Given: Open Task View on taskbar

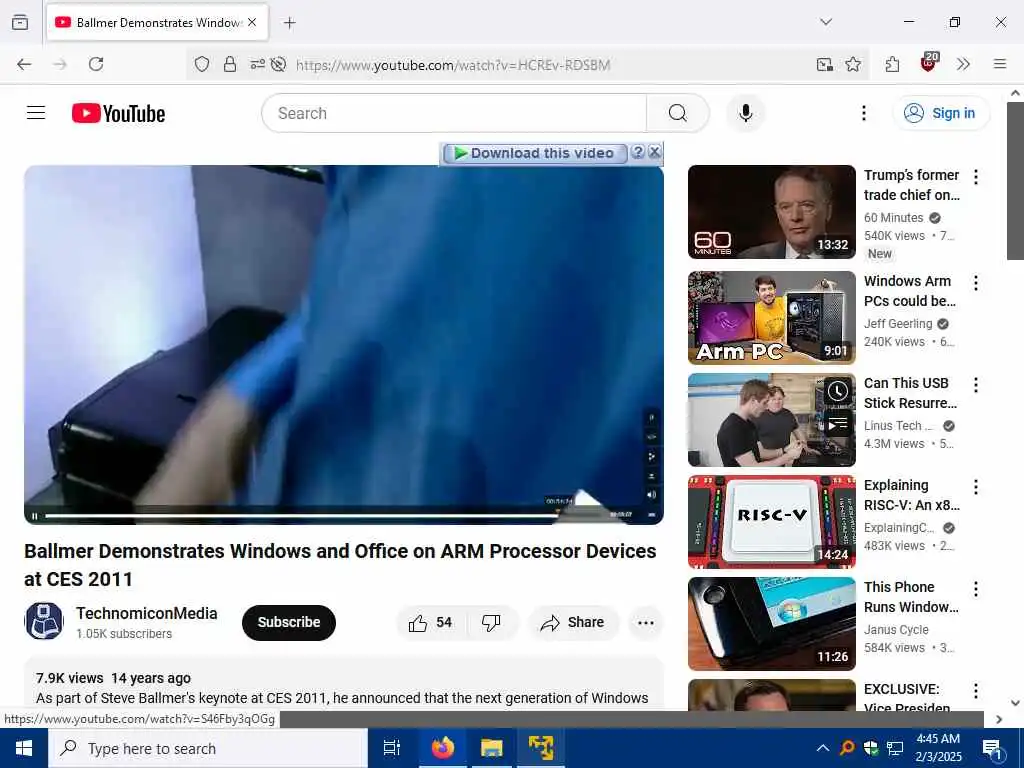Looking at the screenshot, I should [x=392, y=748].
